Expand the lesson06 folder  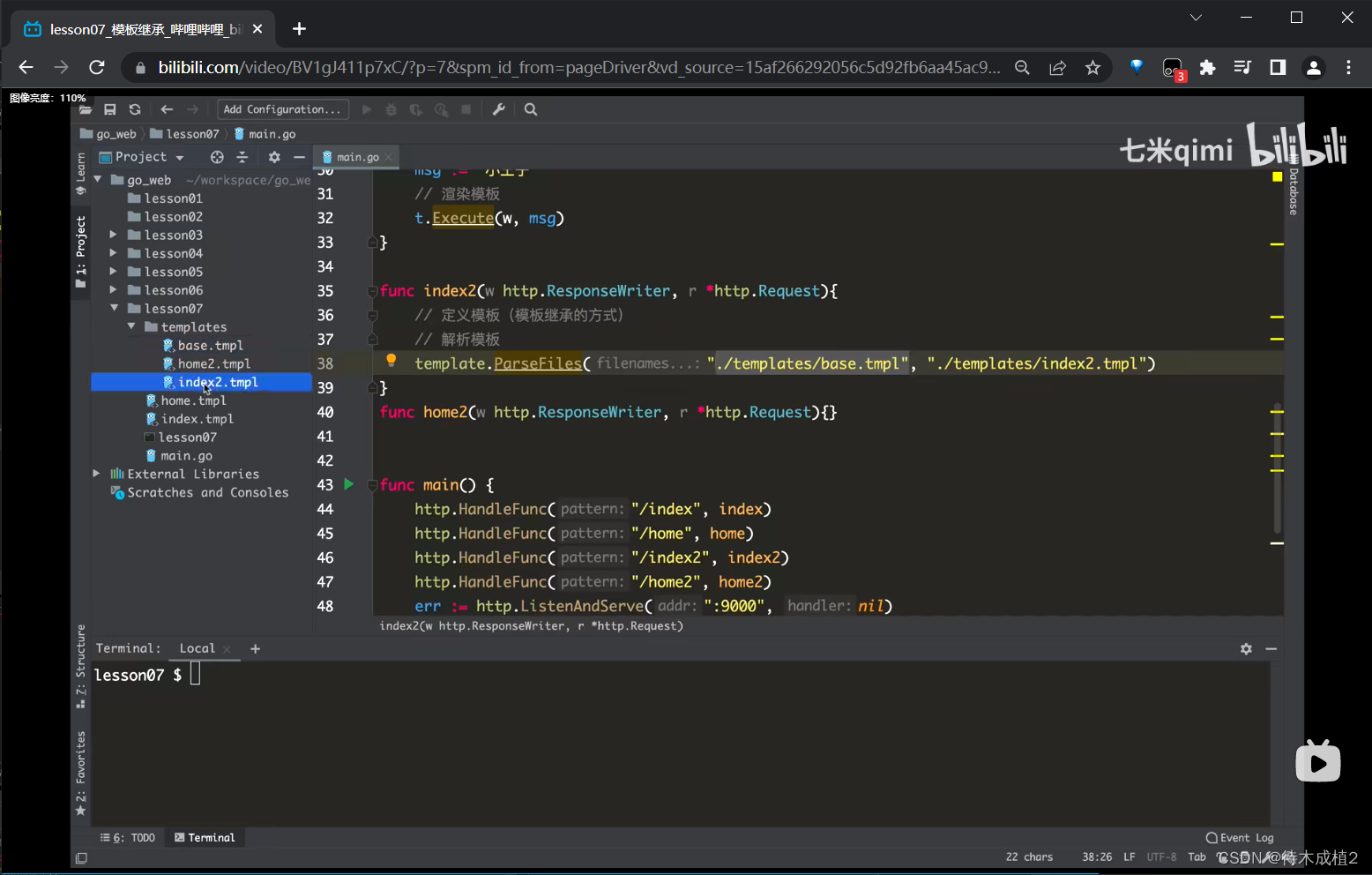tap(113, 289)
